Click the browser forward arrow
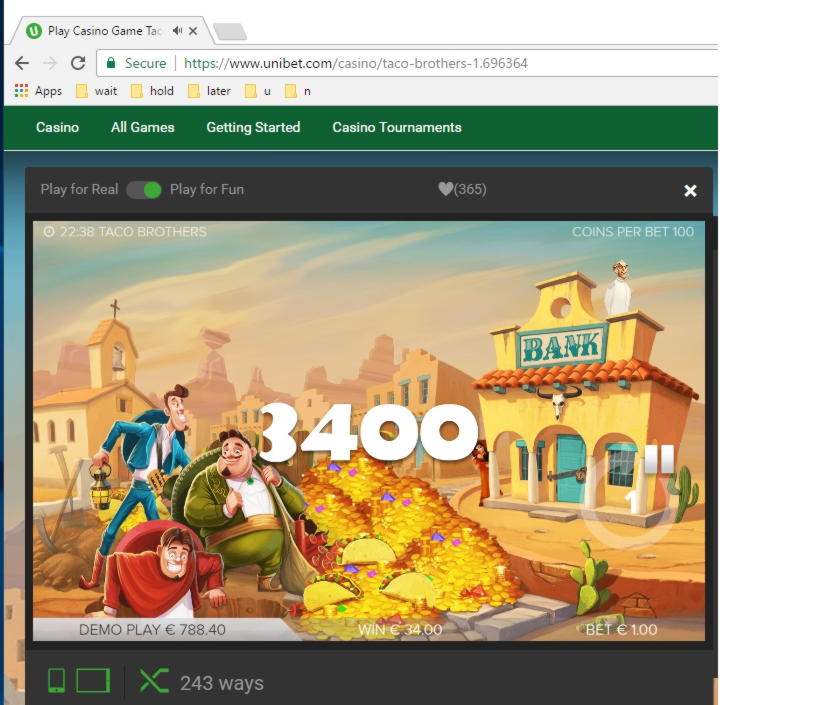 (50, 63)
